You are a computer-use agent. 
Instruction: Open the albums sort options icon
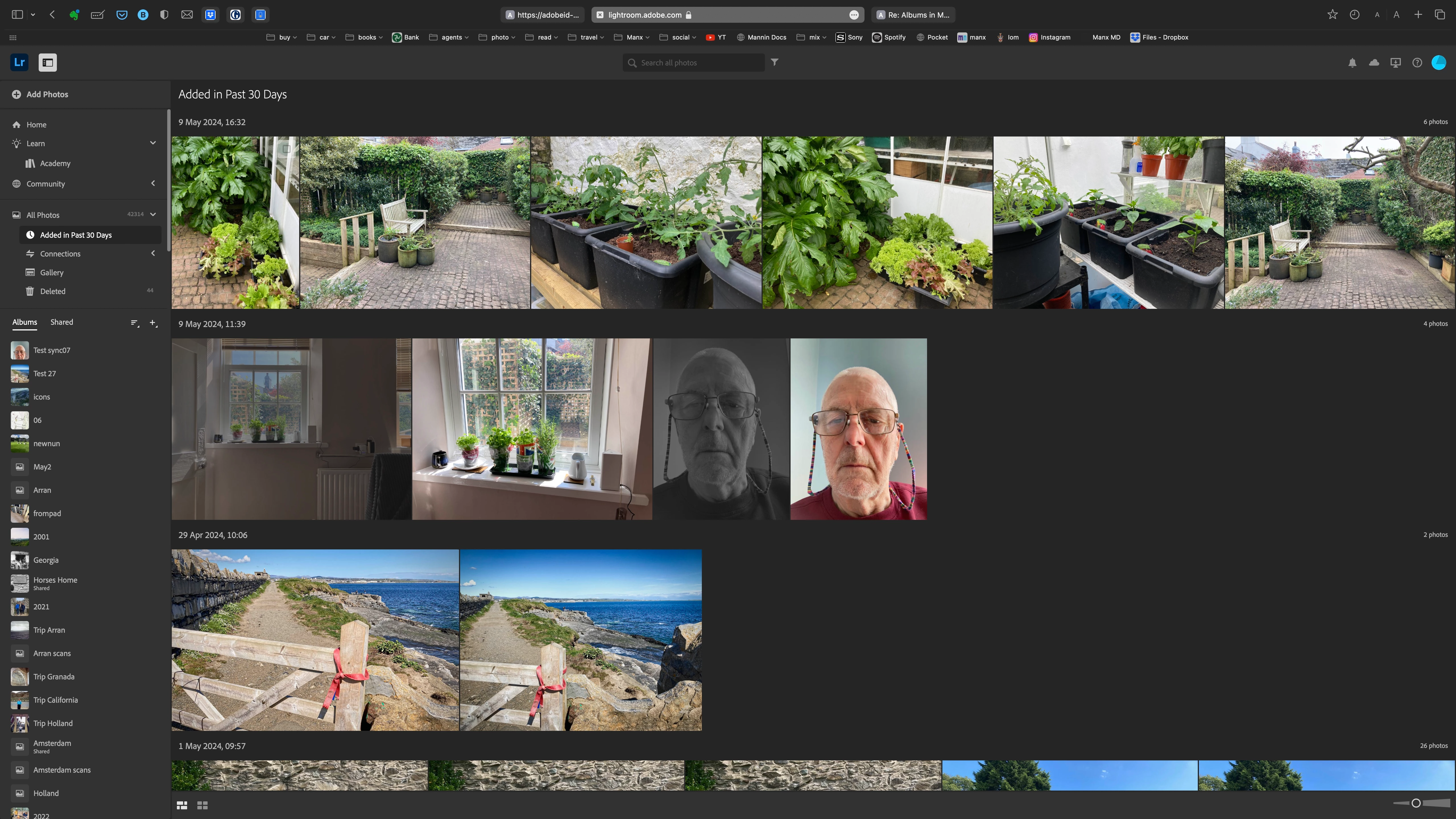pos(135,323)
